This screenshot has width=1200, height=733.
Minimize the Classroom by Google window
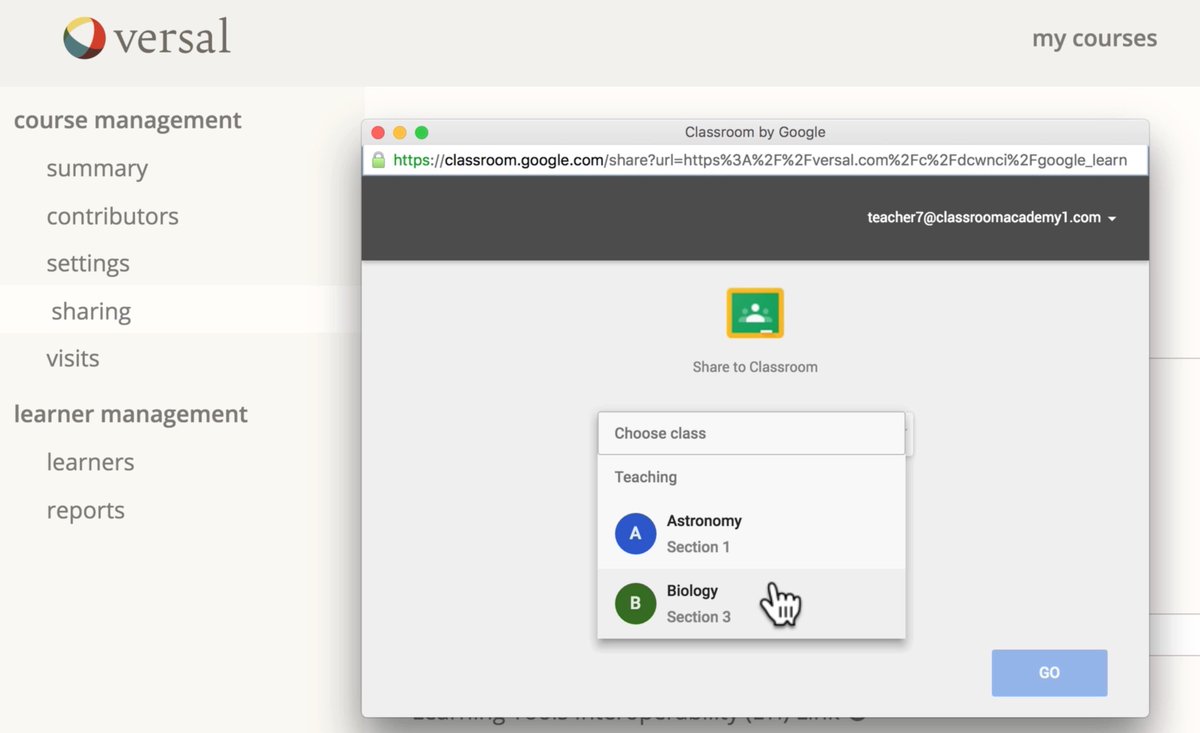click(x=400, y=132)
